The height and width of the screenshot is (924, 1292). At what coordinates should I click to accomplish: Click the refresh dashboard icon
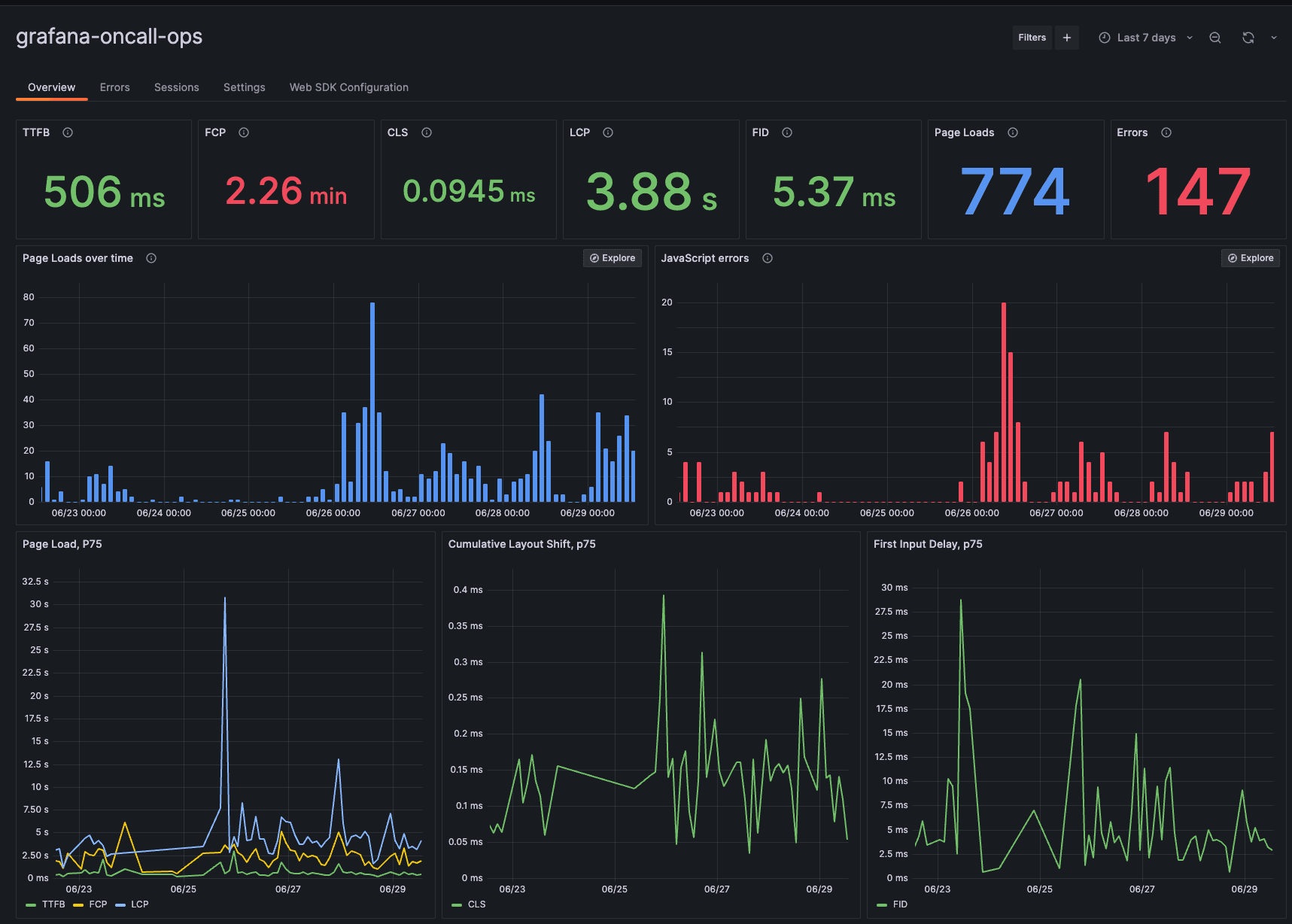(1248, 37)
